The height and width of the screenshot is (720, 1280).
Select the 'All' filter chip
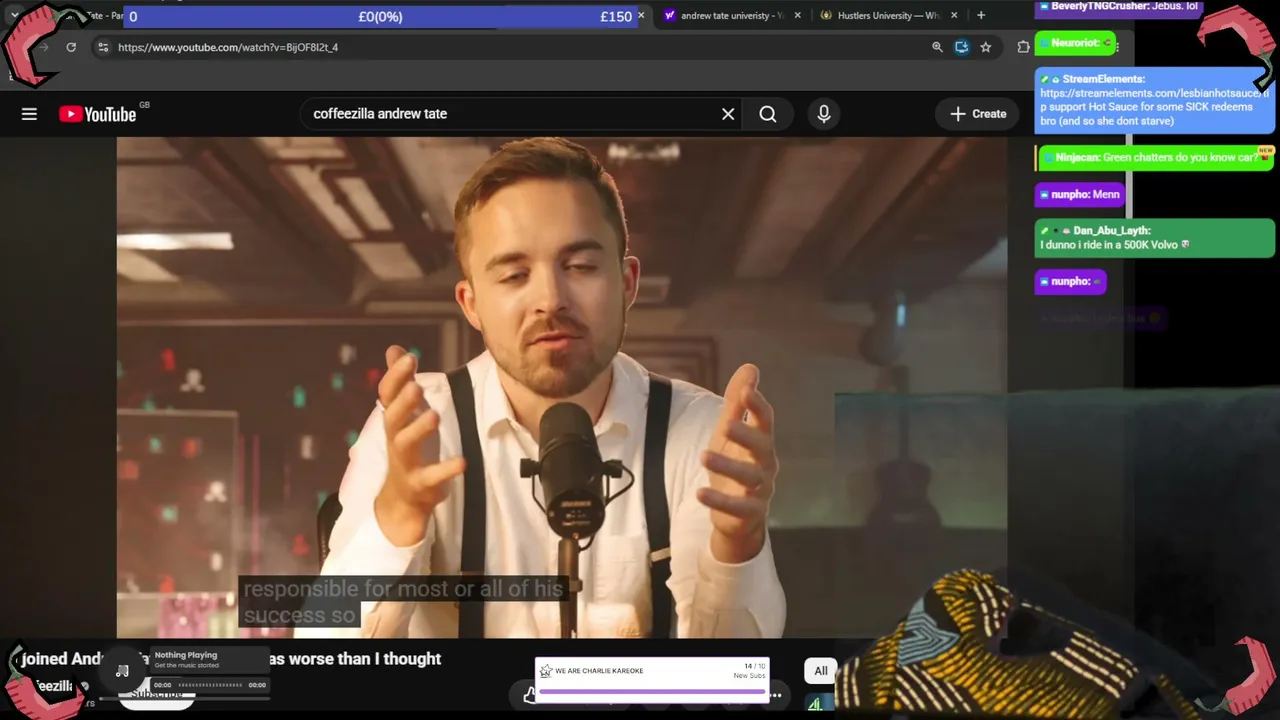(x=821, y=671)
